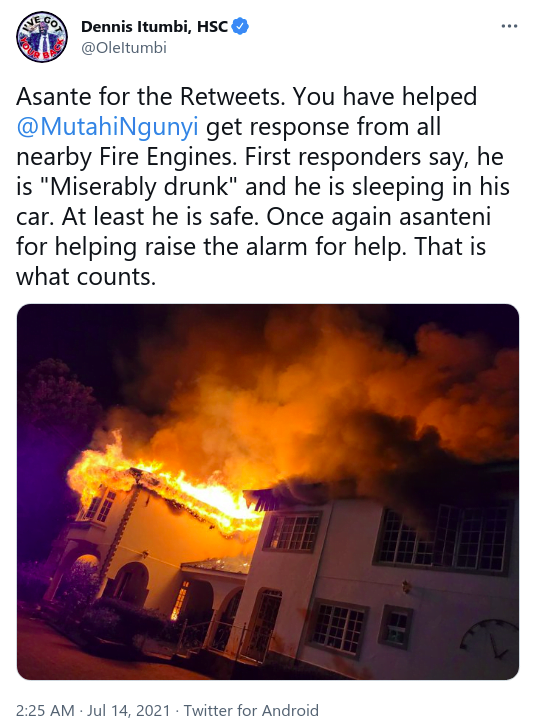537x725 pixels.
Task: Click the "what counts." closing line
Action: [x=86, y=277]
